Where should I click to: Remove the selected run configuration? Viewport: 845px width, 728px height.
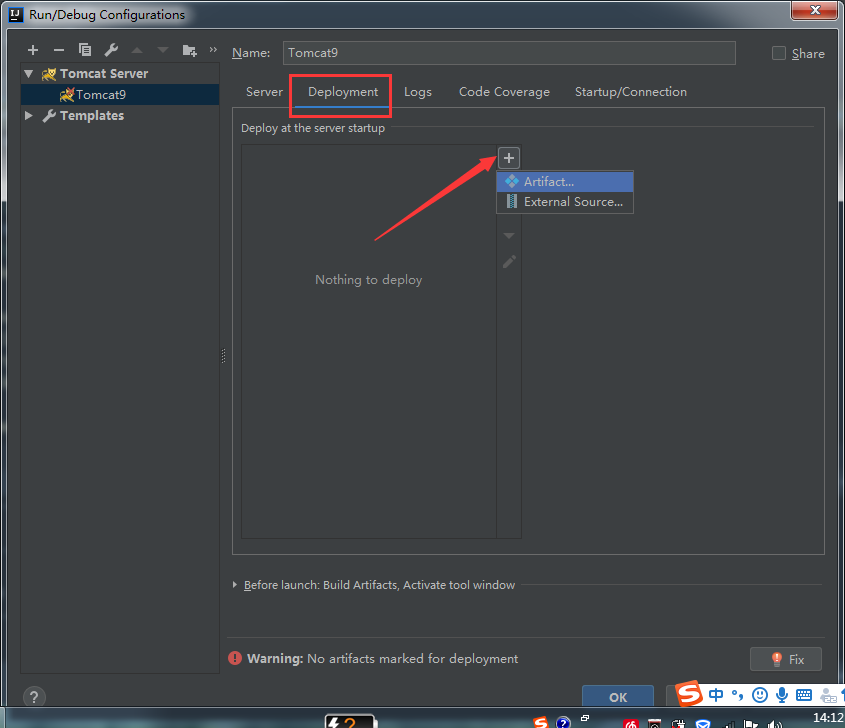[x=59, y=50]
